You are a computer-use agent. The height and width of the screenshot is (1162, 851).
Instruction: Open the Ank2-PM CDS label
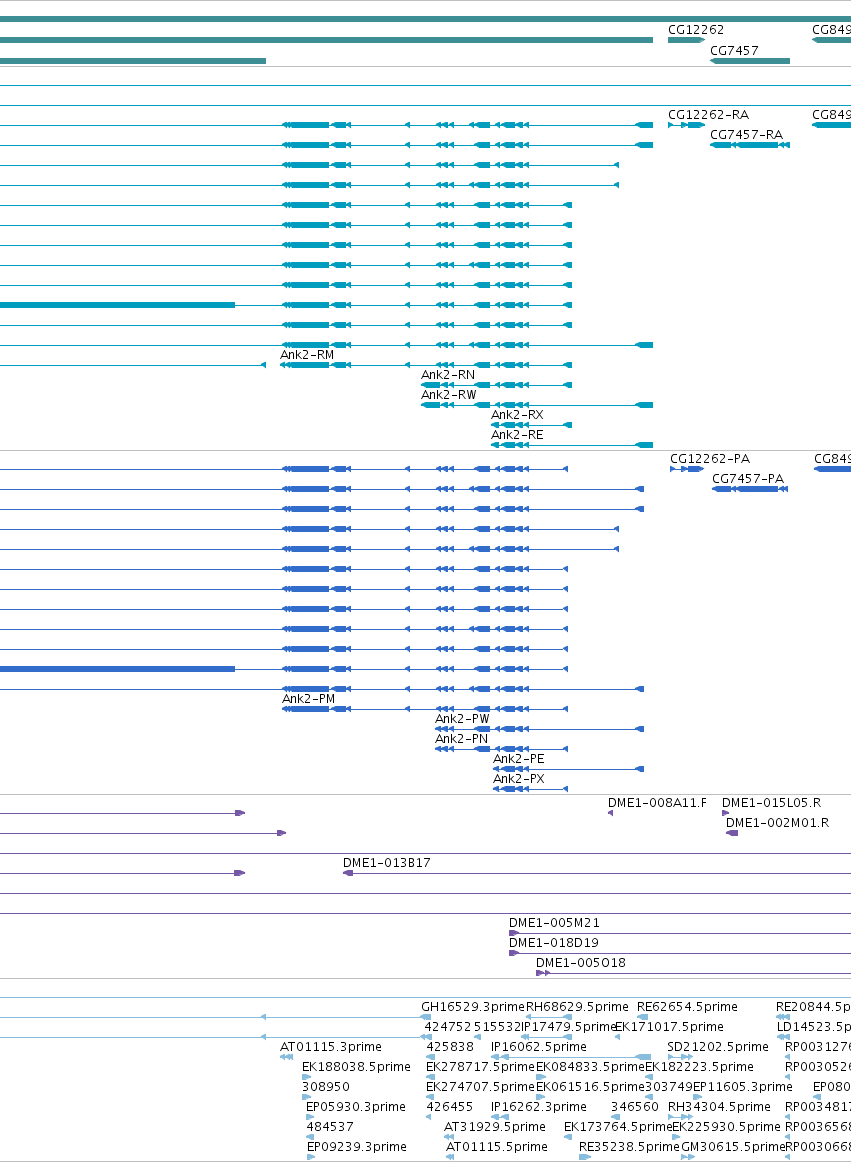coord(308,698)
